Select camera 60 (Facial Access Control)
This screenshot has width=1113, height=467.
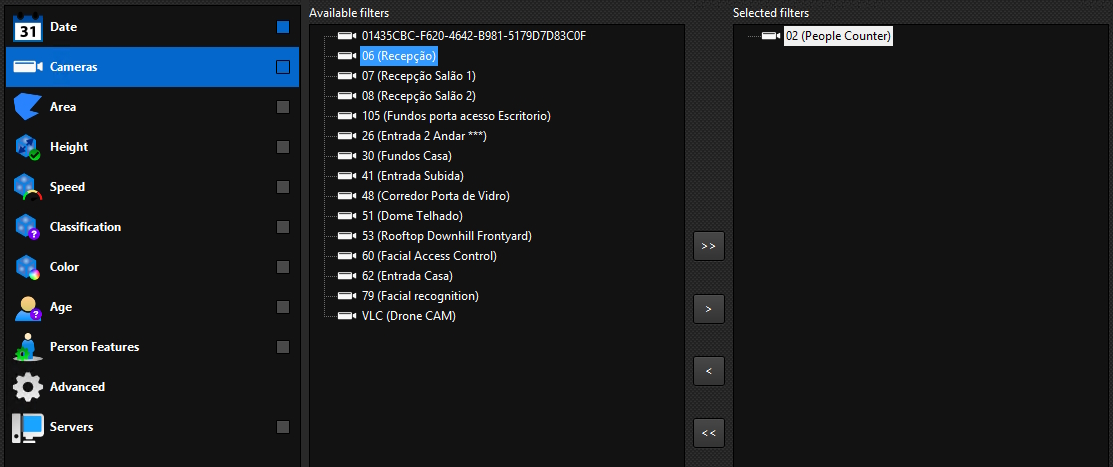pyautogui.click(x=429, y=256)
